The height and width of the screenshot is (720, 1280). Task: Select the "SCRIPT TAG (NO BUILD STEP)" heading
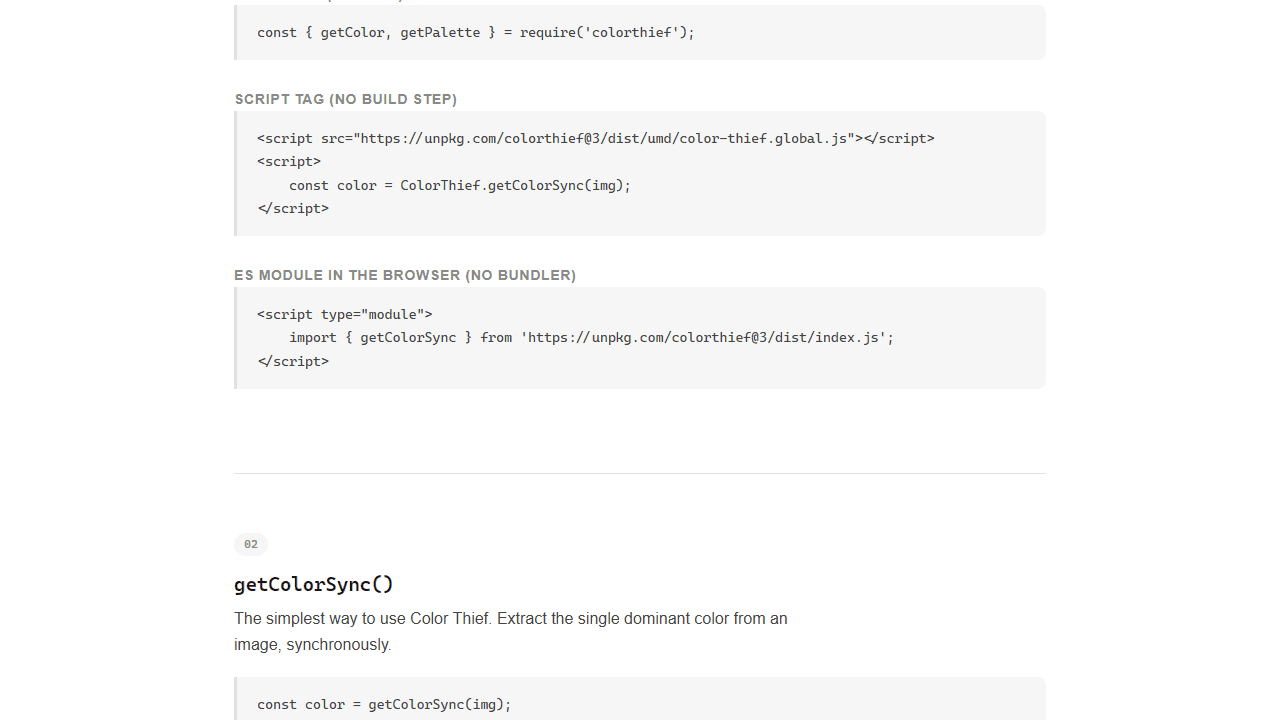[x=346, y=99]
